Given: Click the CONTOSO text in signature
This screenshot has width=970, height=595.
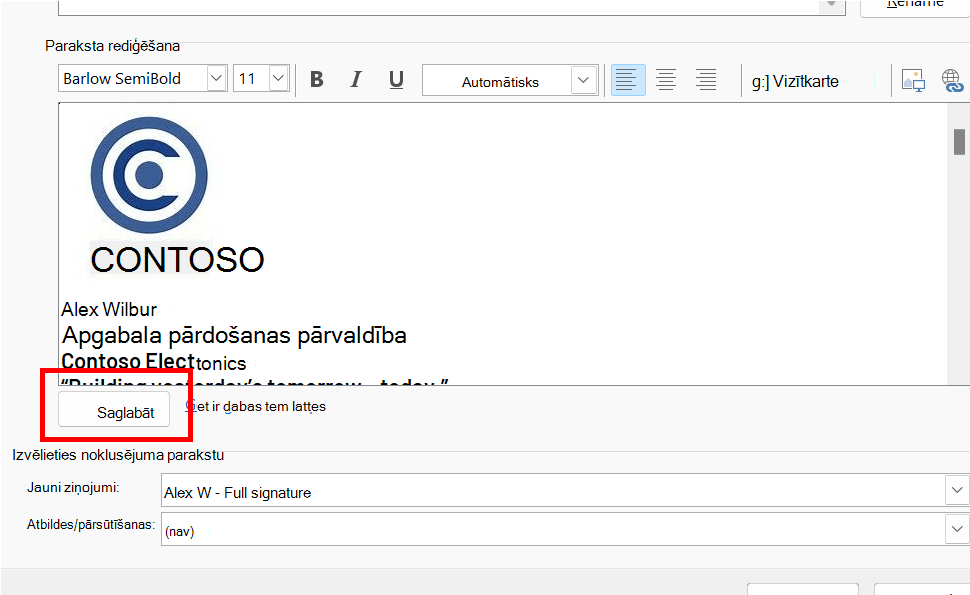Looking at the screenshot, I should coord(178,259).
